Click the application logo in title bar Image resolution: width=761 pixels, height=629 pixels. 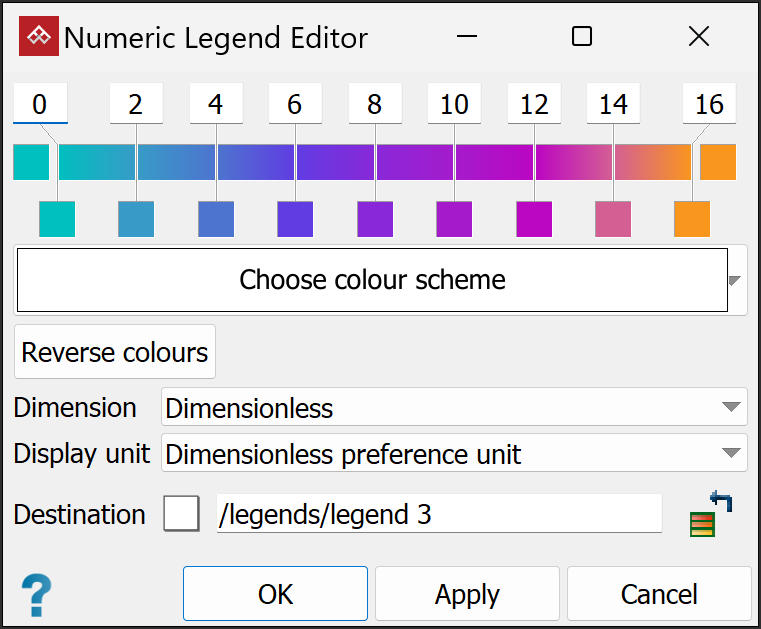pyautogui.click(x=39, y=37)
